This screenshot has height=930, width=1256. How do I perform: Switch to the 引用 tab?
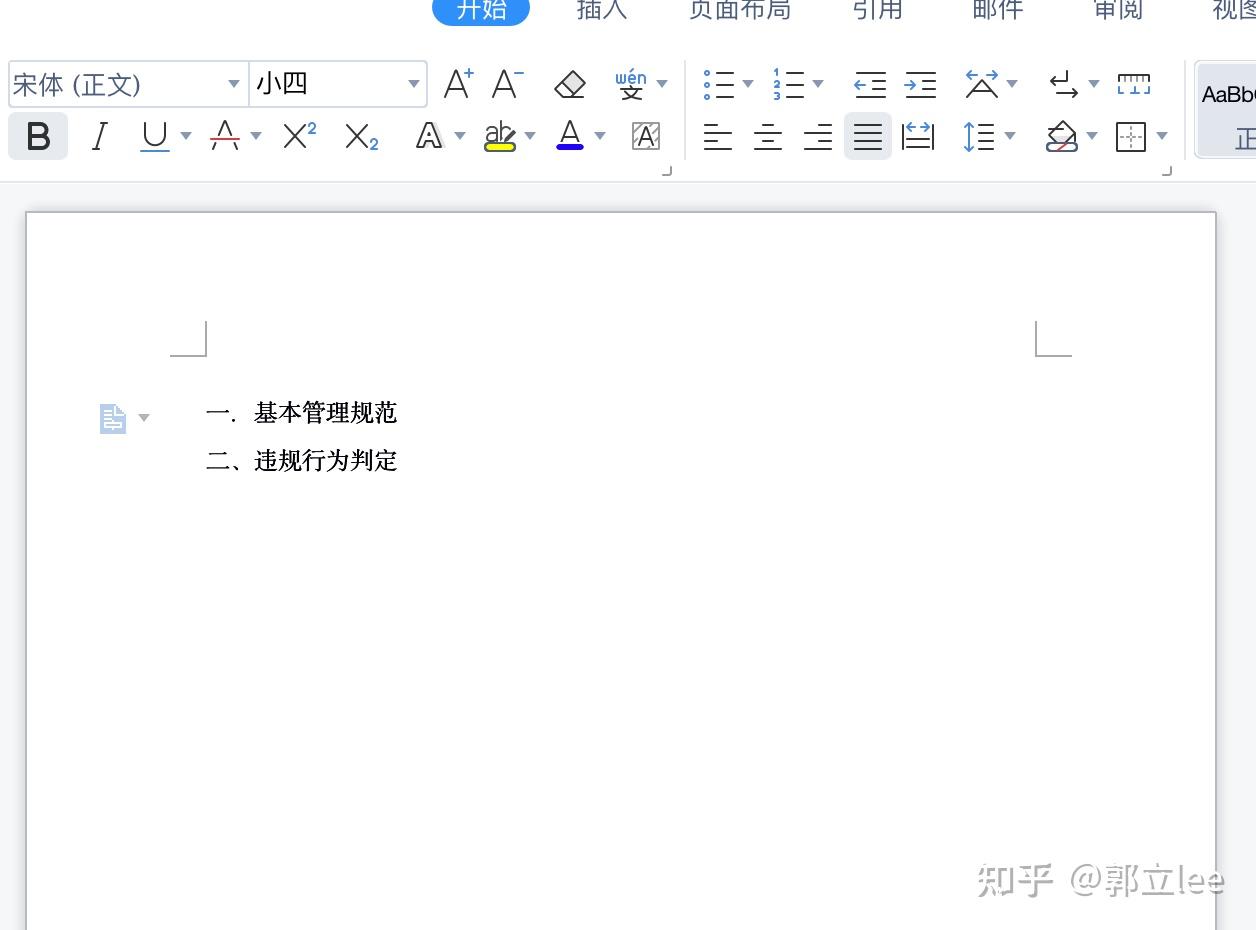point(878,10)
